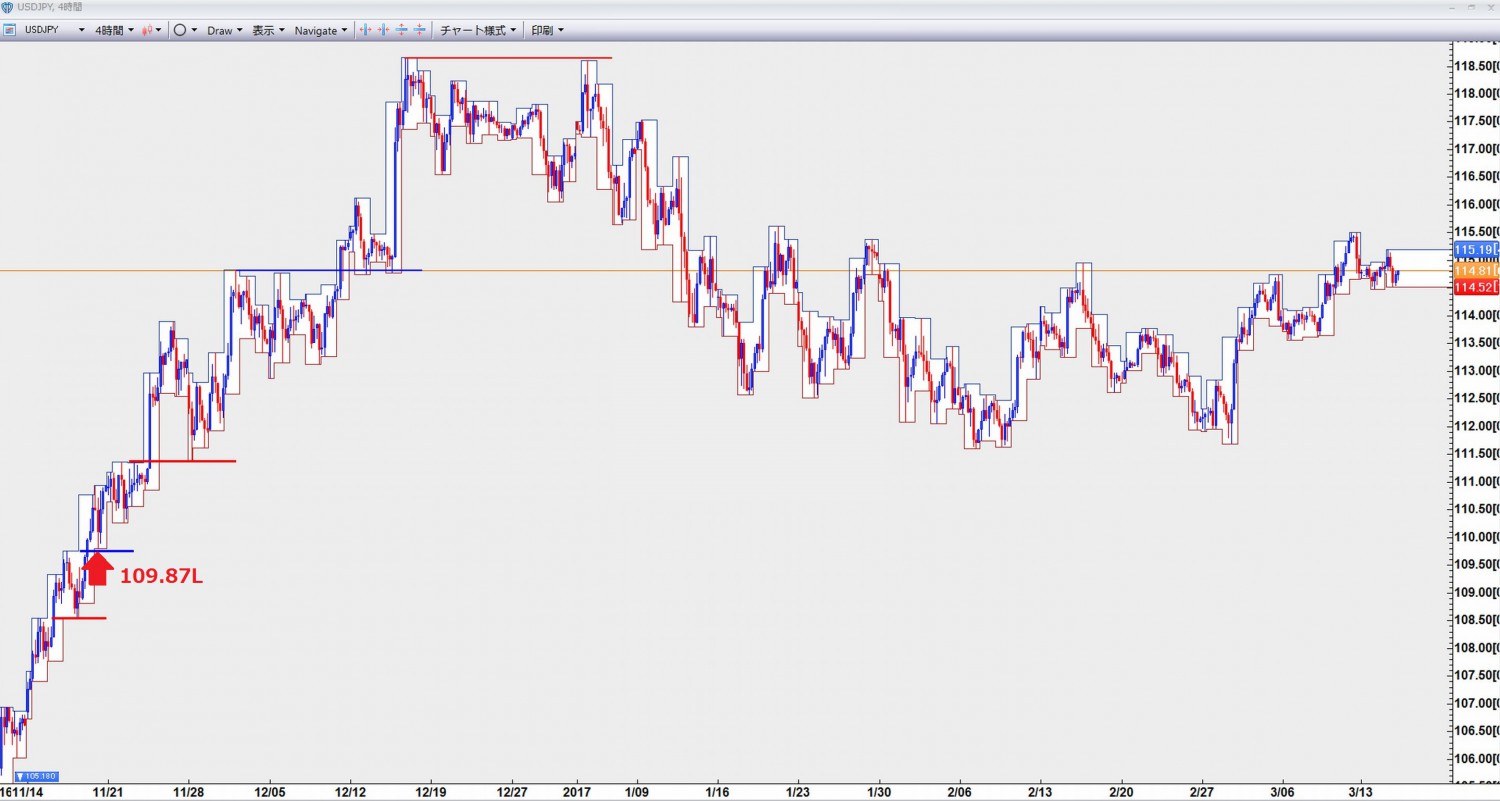1500x801 pixels.
Task: Select the red arrow at 109.87L
Action: coord(96,568)
